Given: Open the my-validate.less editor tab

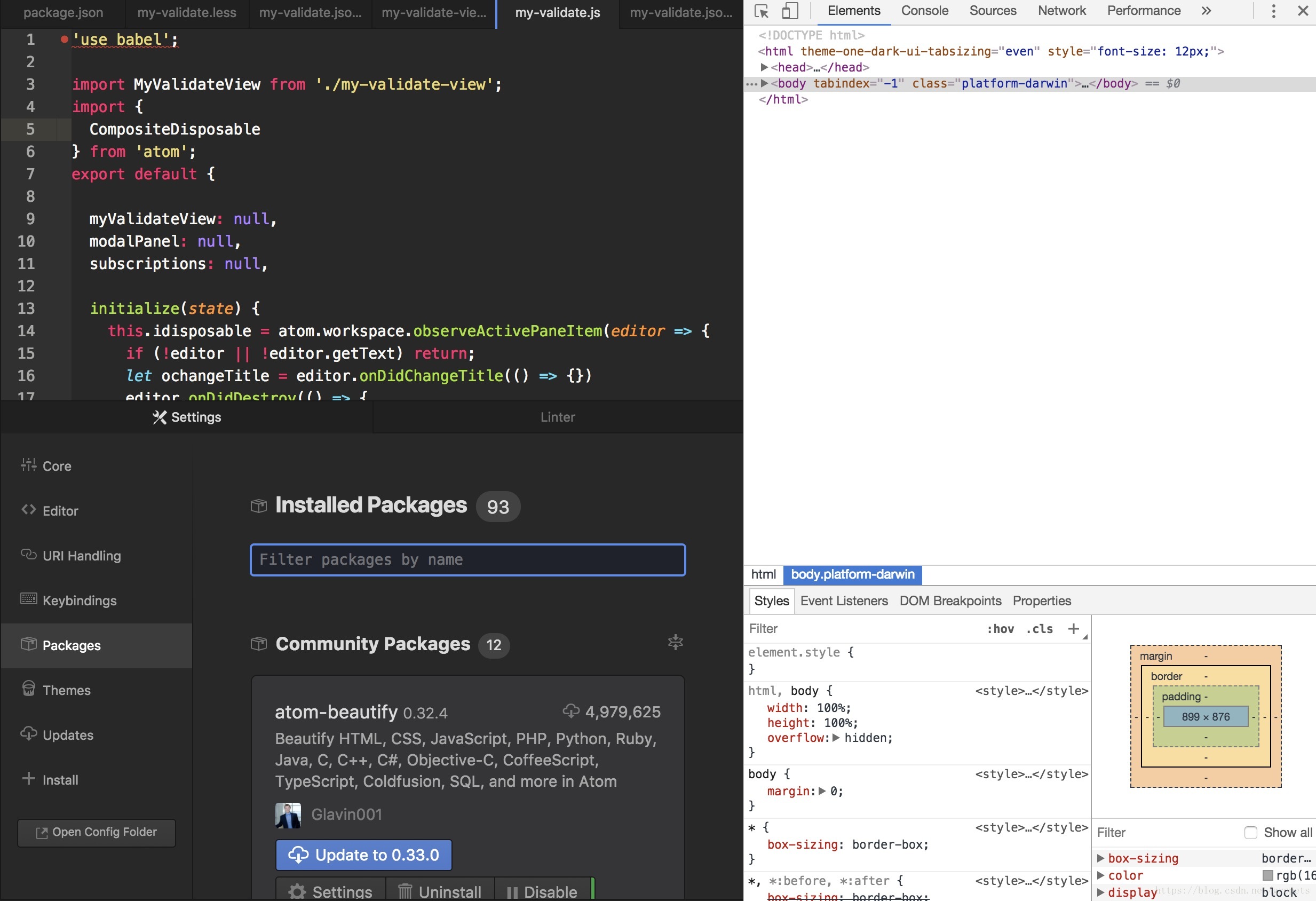Looking at the screenshot, I should click(186, 12).
